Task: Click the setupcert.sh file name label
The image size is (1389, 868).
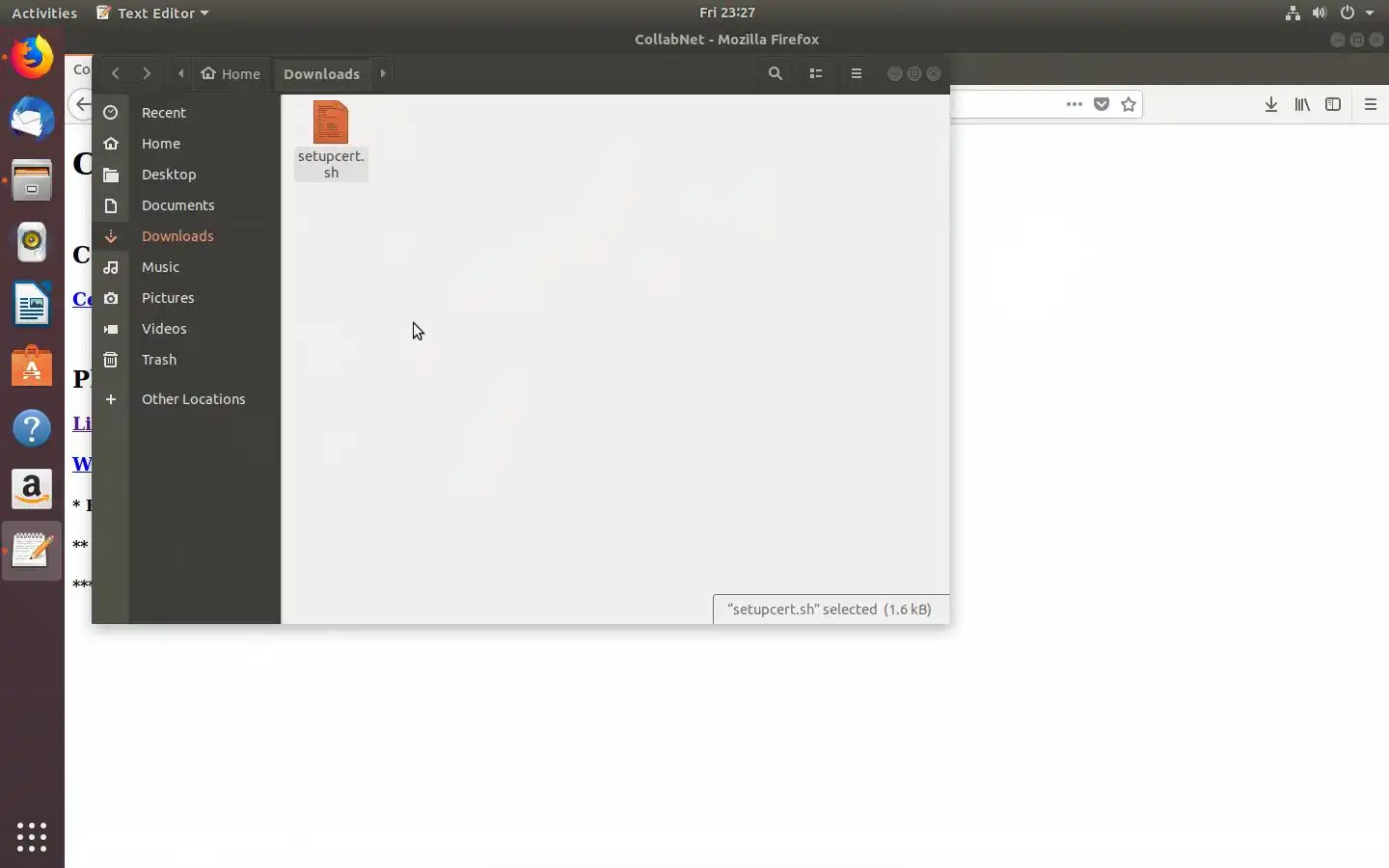Action: [x=331, y=164]
